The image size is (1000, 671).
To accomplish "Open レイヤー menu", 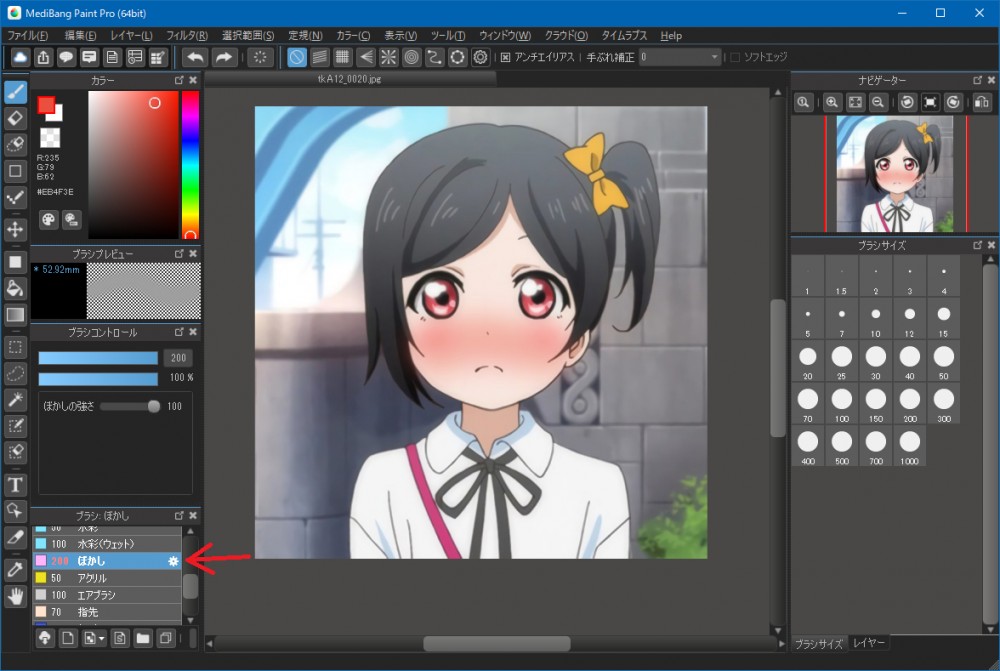I will click(x=131, y=36).
